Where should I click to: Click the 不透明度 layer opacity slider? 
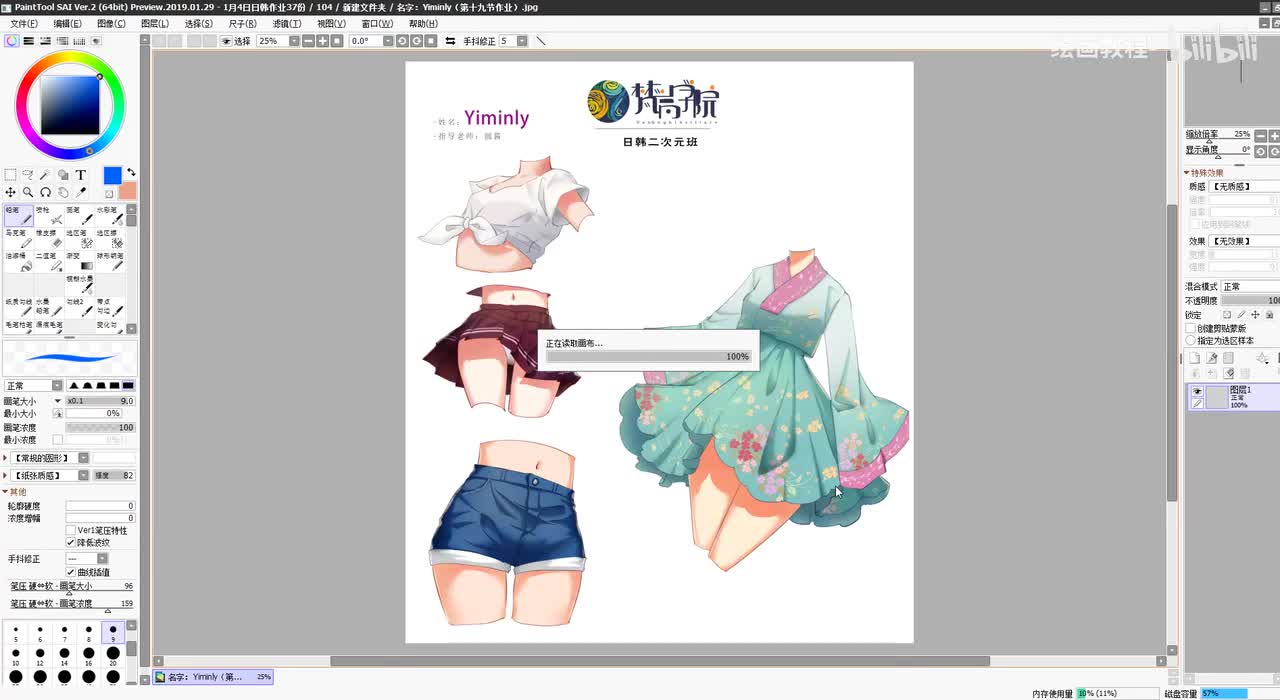click(x=1250, y=300)
